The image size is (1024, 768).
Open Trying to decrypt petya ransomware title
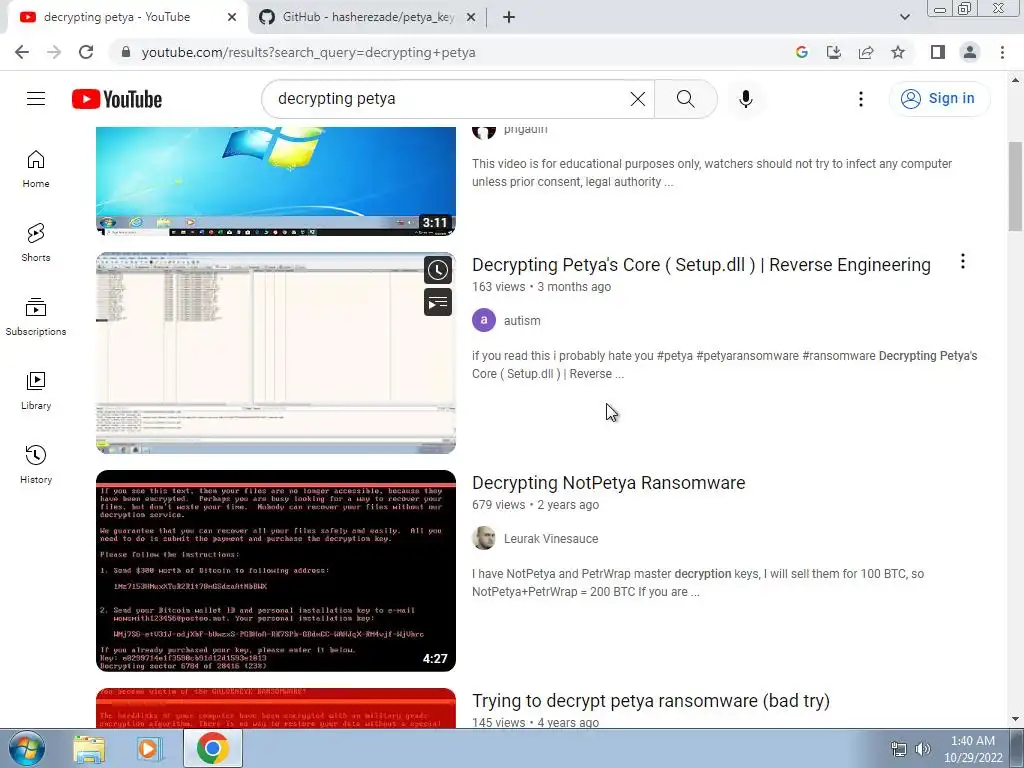[x=651, y=701]
